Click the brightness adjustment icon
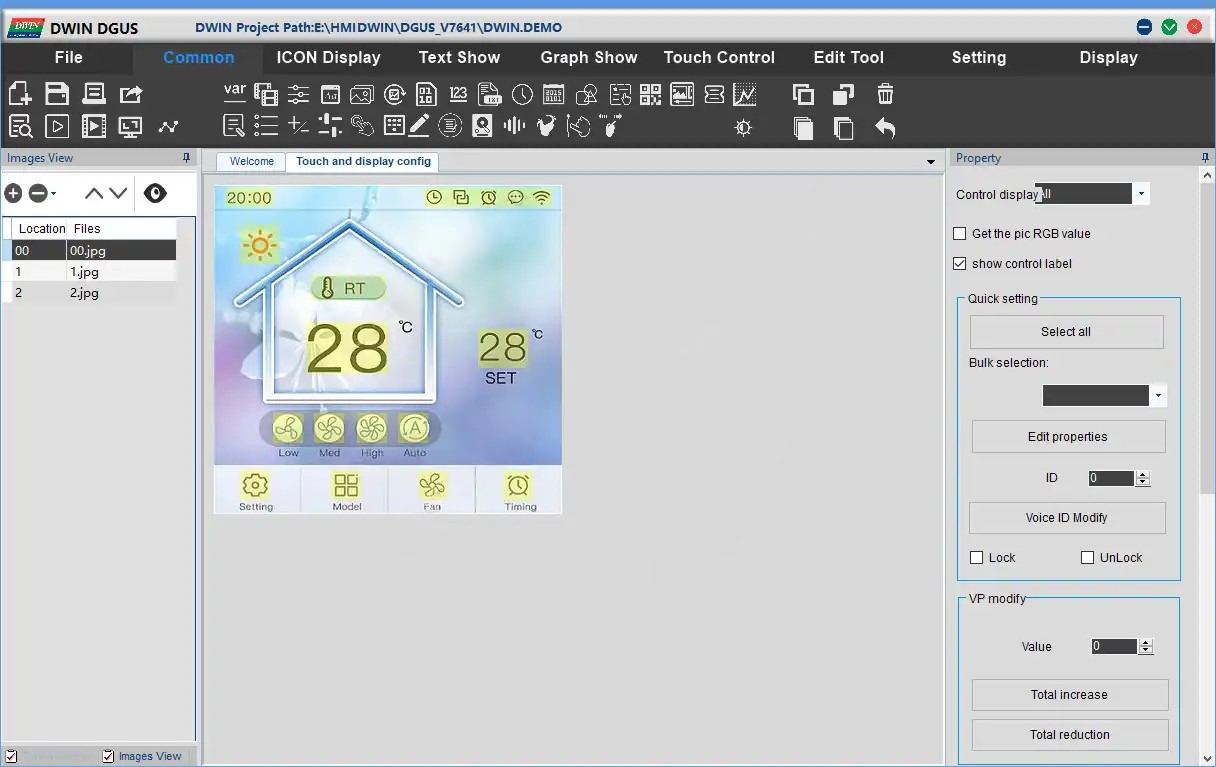 [x=743, y=128]
